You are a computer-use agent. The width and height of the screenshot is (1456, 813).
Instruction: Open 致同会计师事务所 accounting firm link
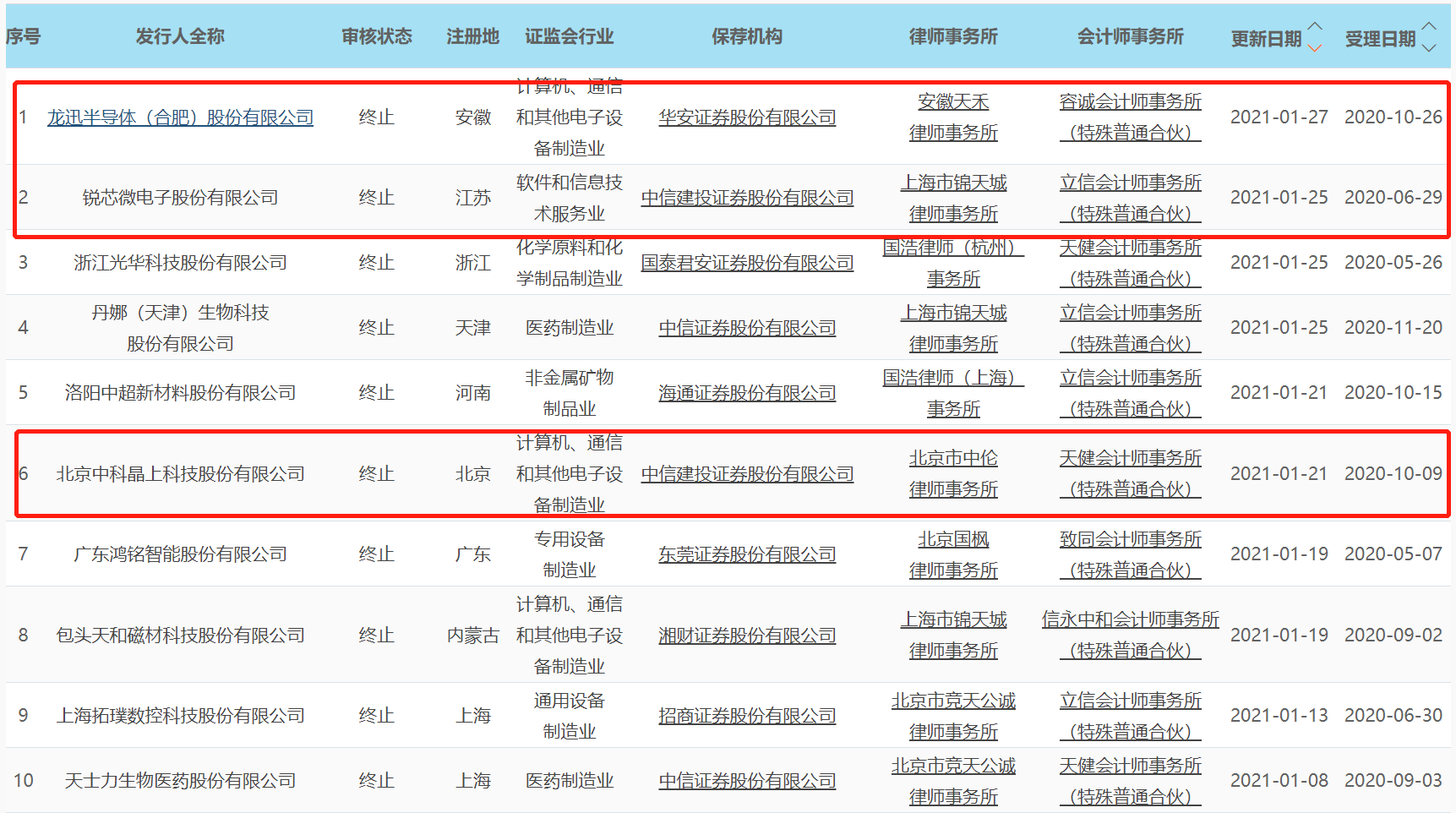tap(1131, 554)
